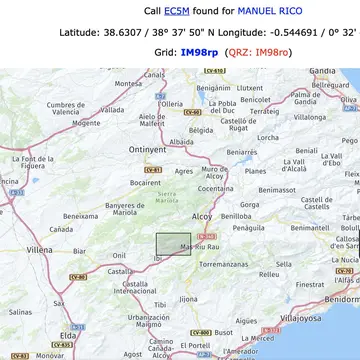360x360 pixels.
Task: Click the IM98rp grid locator
Action: tap(199, 52)
